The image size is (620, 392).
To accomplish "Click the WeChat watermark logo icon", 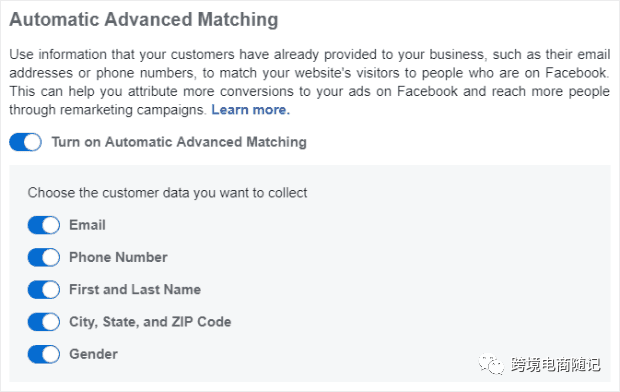I will click(x=491, y=364).
